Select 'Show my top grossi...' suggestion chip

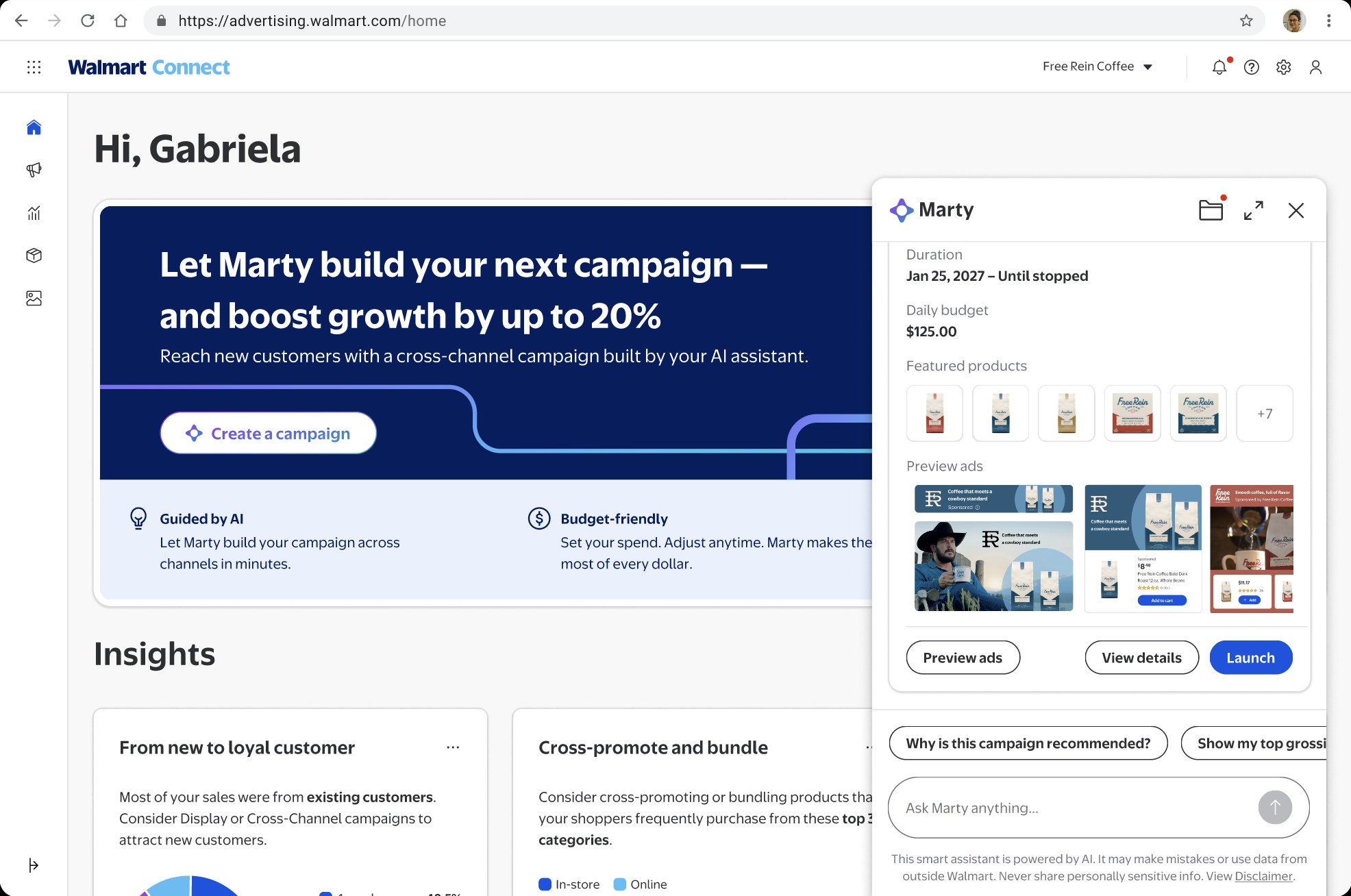[x=1254, y=743]
